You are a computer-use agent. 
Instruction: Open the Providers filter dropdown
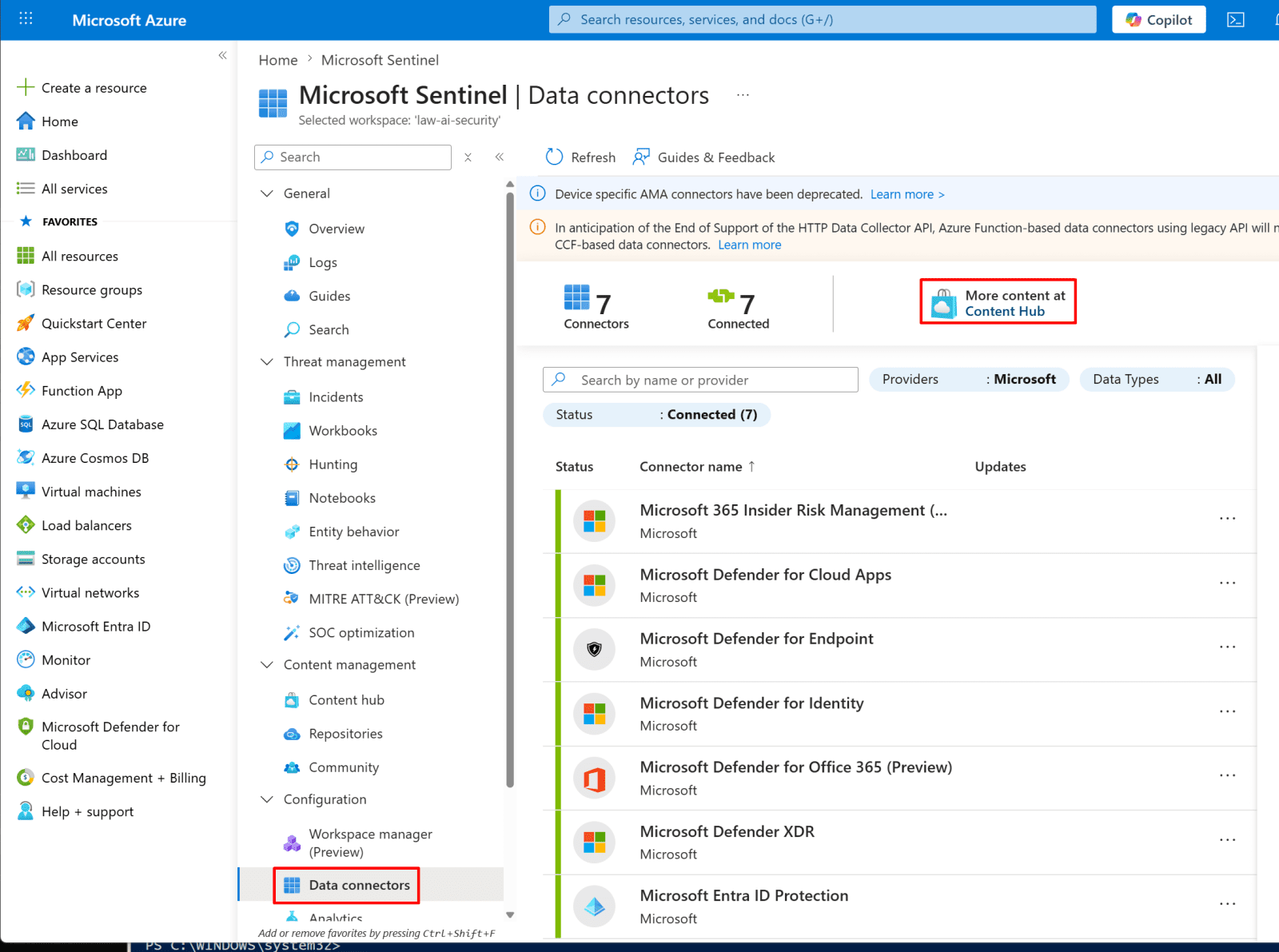[x=969, y=380]
